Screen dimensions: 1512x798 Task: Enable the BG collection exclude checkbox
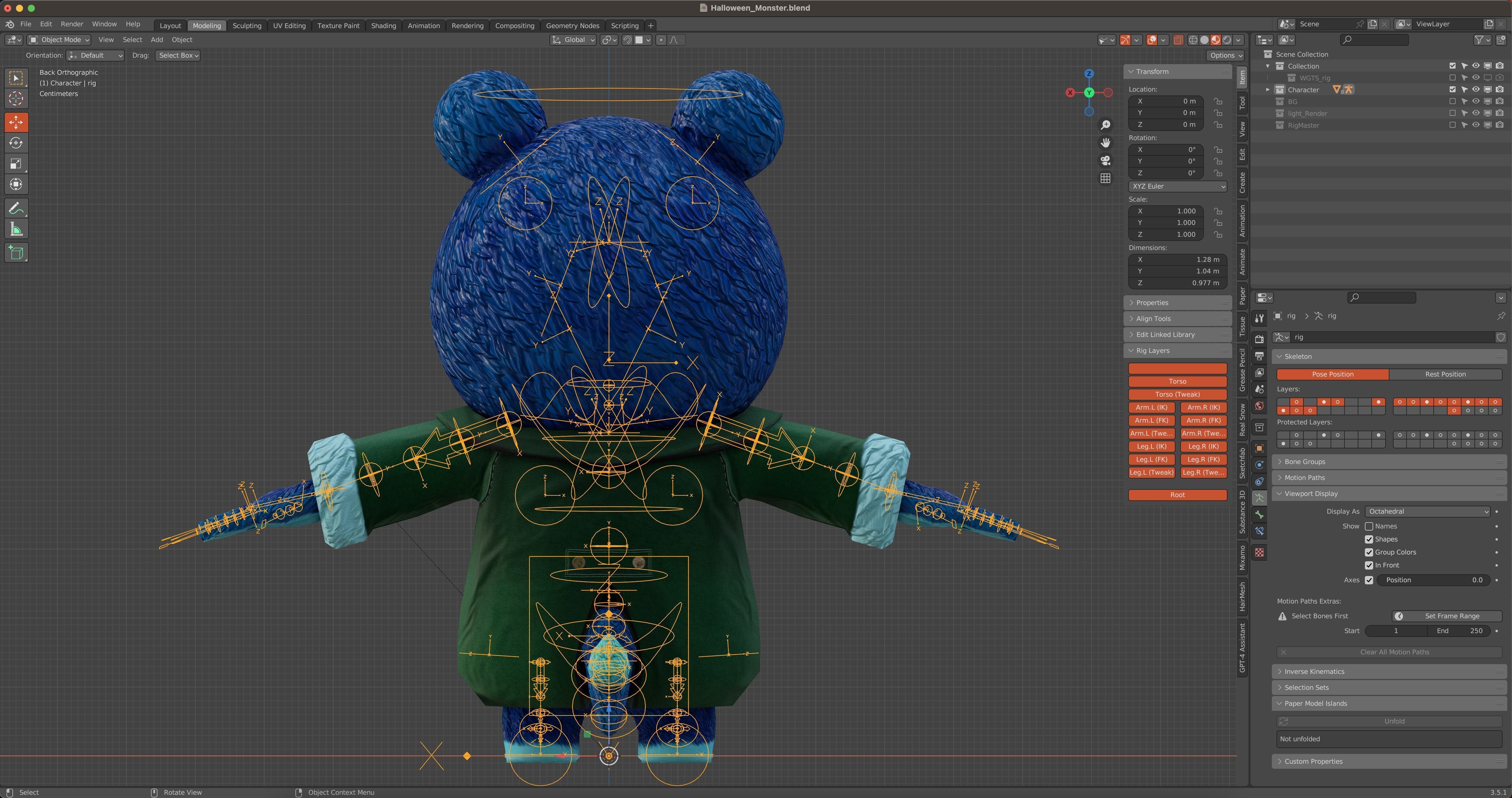tap(1452, 102)
